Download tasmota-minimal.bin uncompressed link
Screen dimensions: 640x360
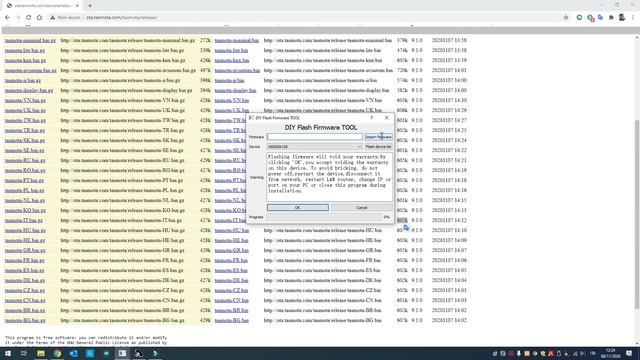click(237, 40)
